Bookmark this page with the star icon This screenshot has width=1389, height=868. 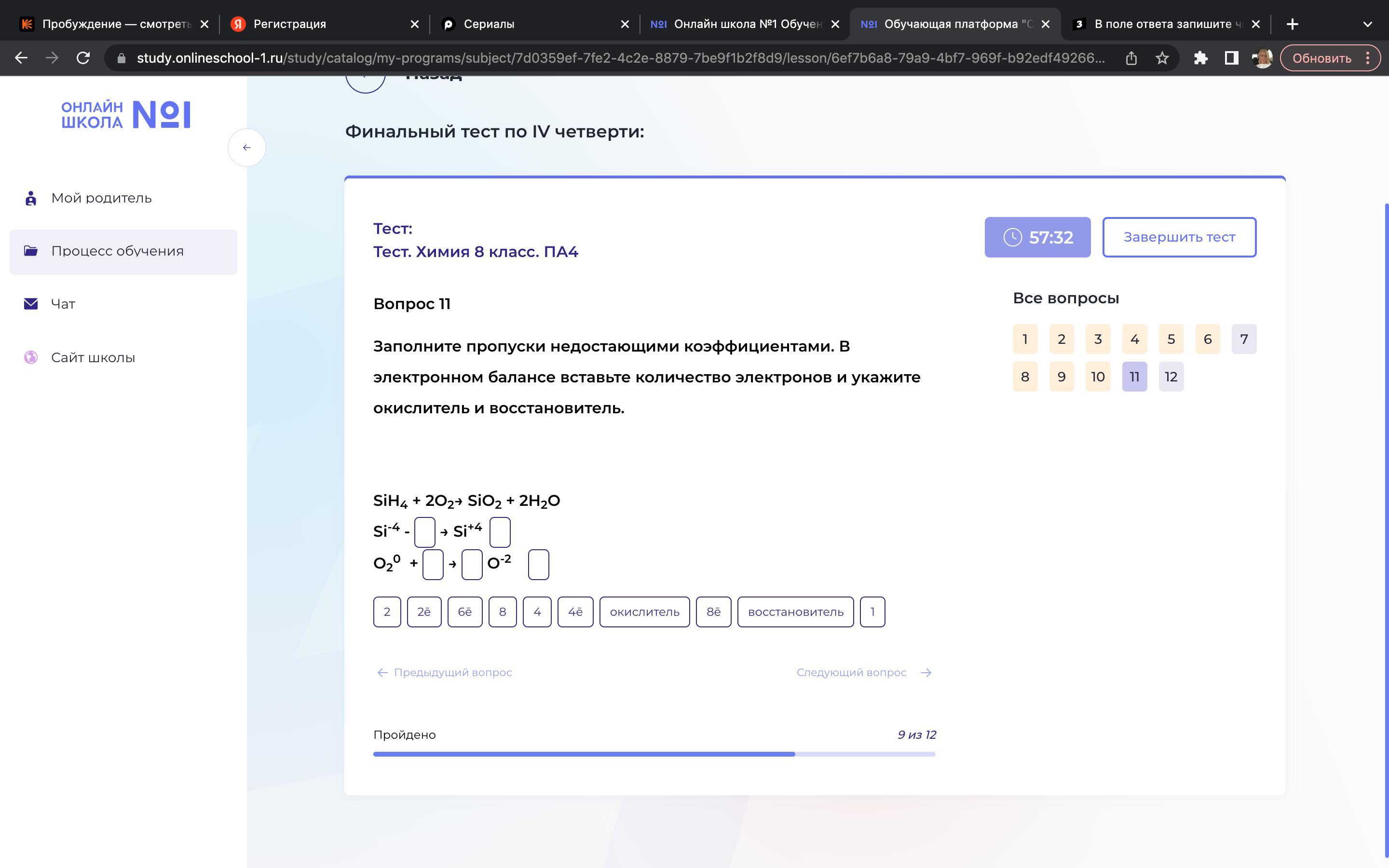click(x=1162, y=58)
